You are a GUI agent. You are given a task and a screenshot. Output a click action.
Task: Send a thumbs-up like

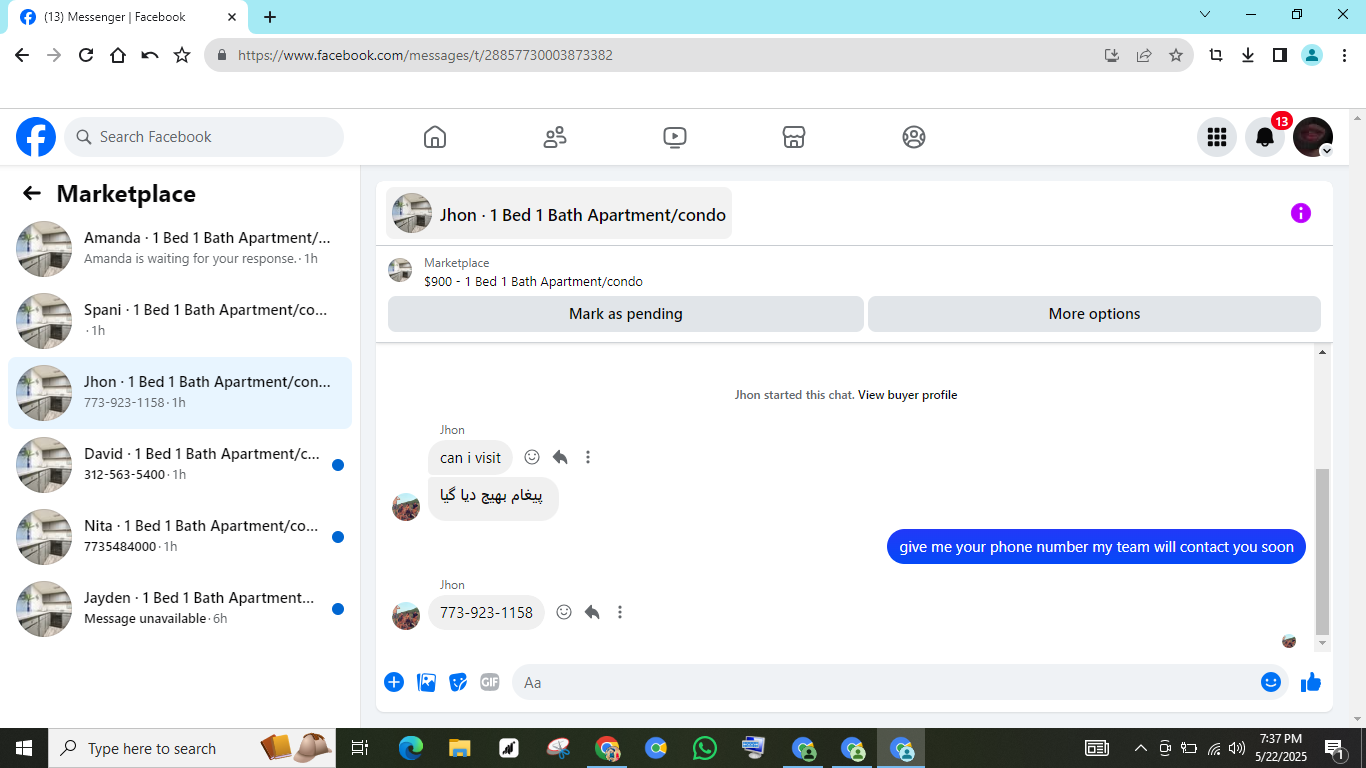point(1311,682)
